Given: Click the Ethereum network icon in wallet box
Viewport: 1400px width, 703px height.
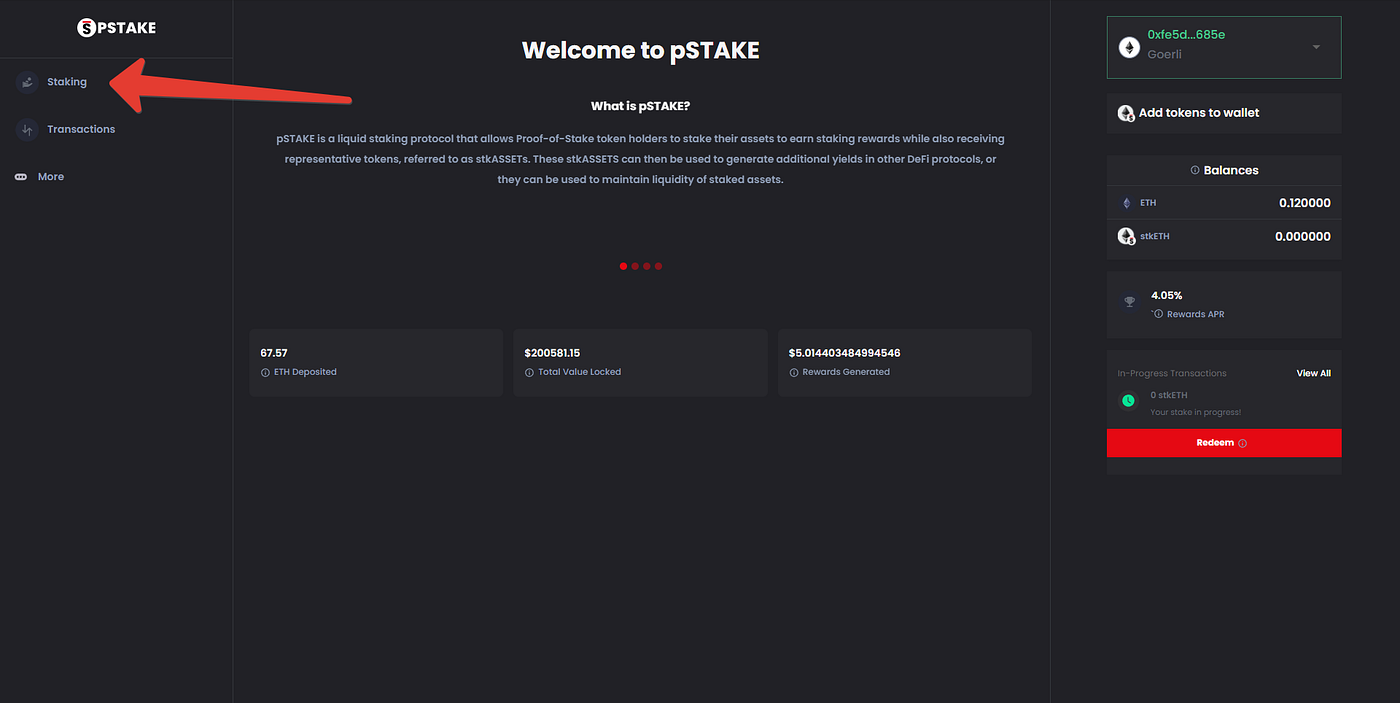Looking at the screenshot, I should 1129,47.
